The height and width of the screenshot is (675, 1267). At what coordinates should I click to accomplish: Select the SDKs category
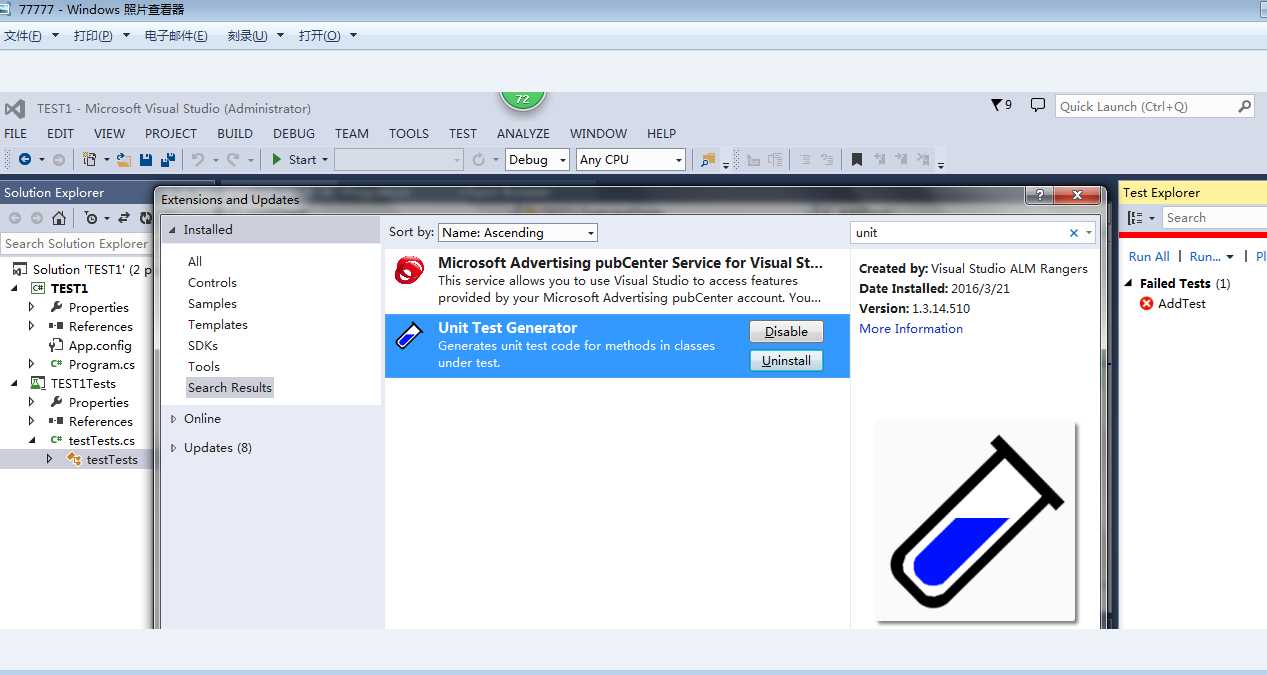(x=203, y=345)
